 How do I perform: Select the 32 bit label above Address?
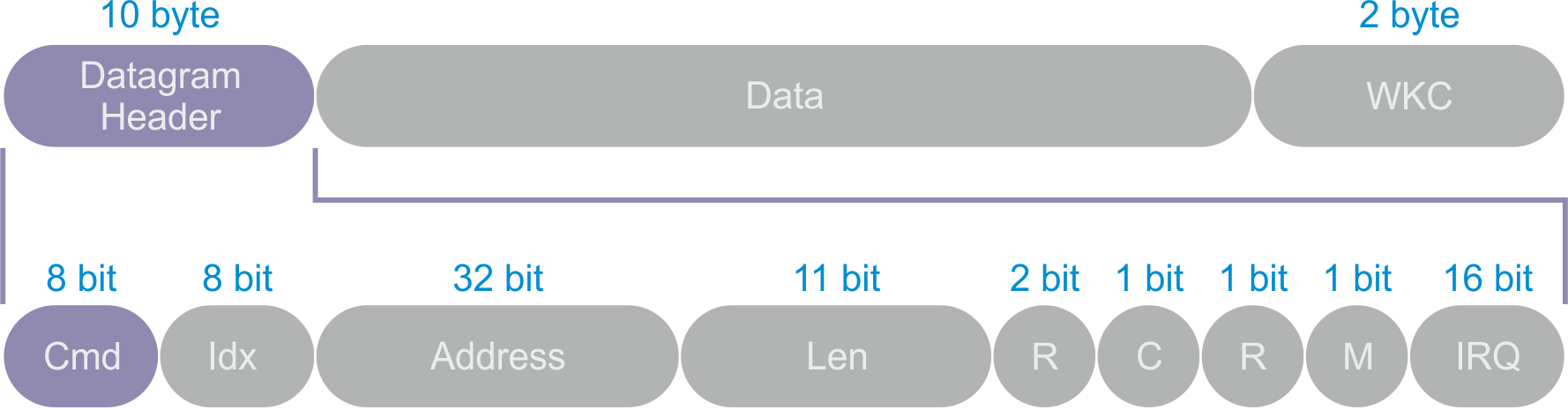point(497,279)
